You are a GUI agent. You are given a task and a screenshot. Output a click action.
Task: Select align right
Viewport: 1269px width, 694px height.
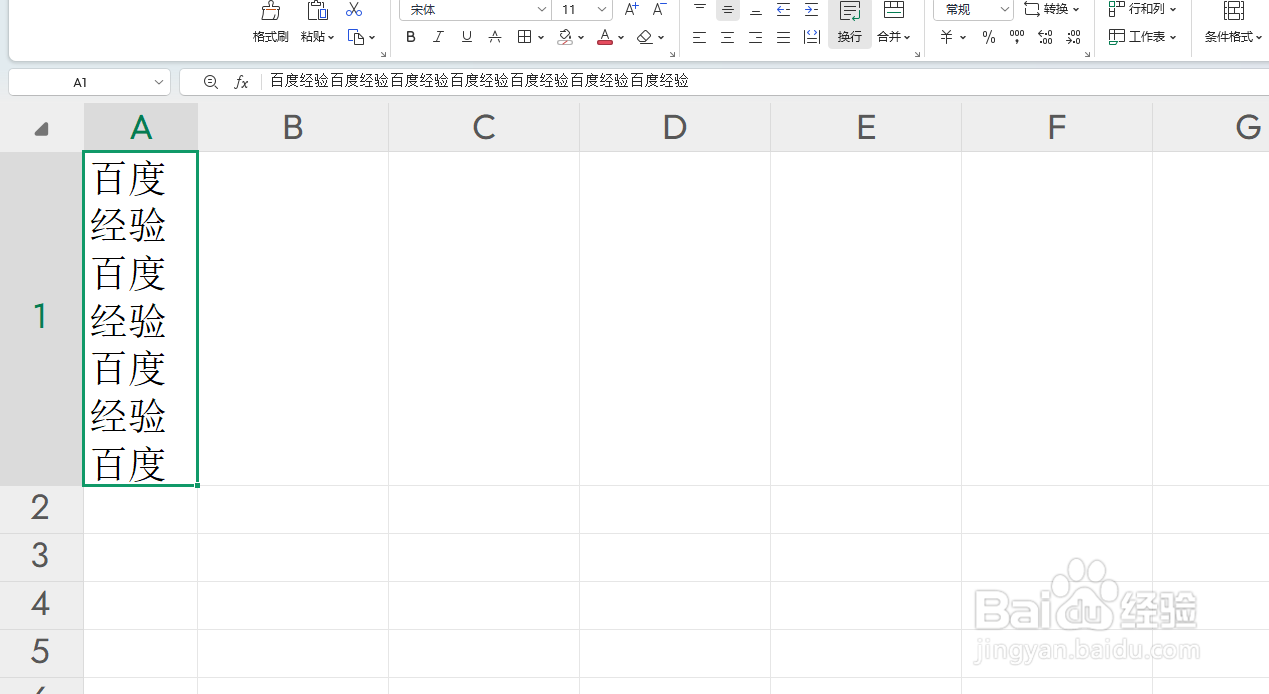tap(756, 37)
